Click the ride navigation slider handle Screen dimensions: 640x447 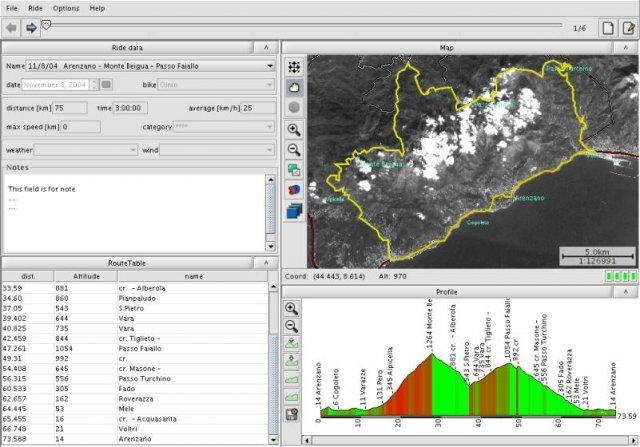tap(46, 24)
